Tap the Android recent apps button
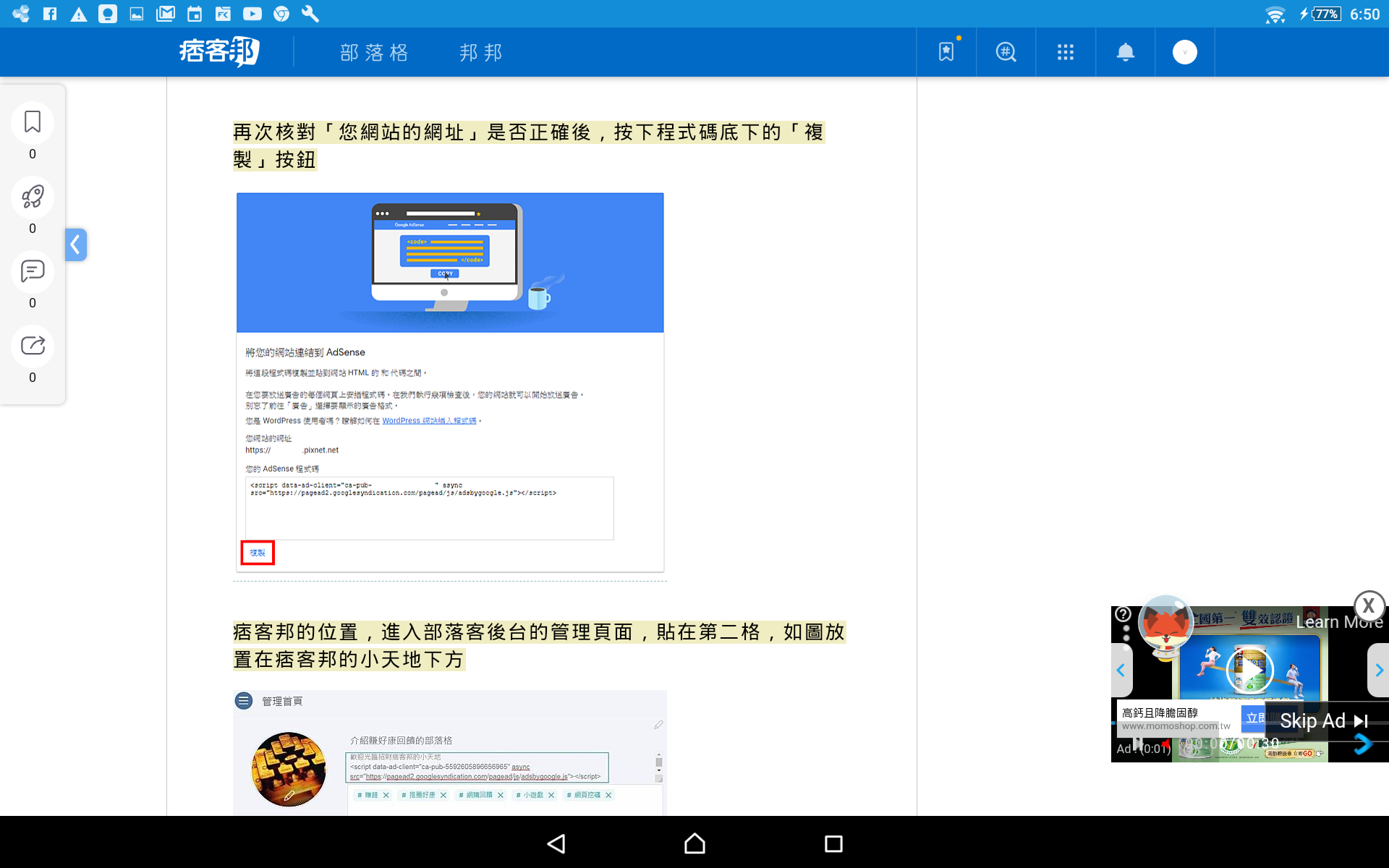 [x=833, y=843]
